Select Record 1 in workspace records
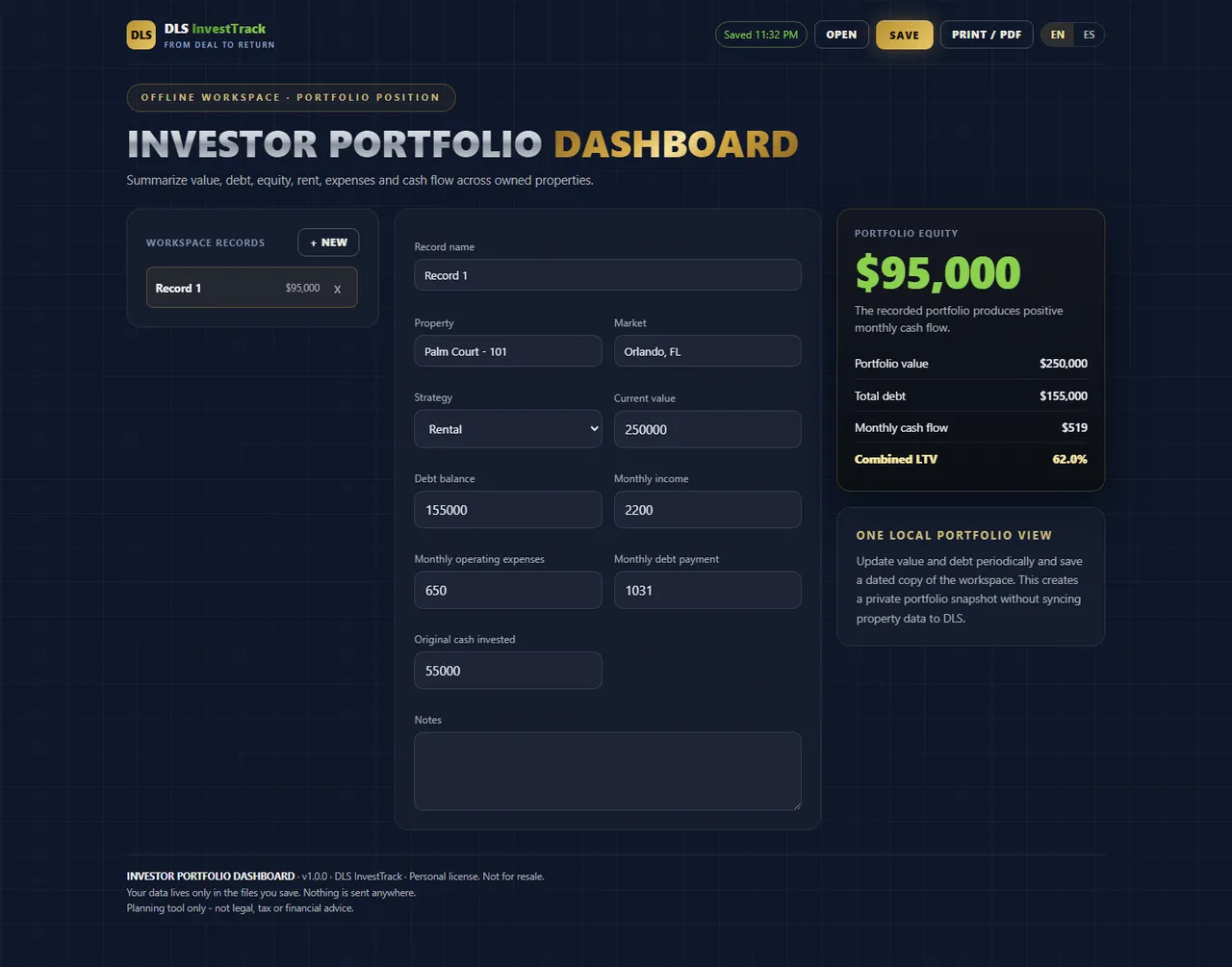The width and height of the screenshot is (1232, 967). point(251,288)
